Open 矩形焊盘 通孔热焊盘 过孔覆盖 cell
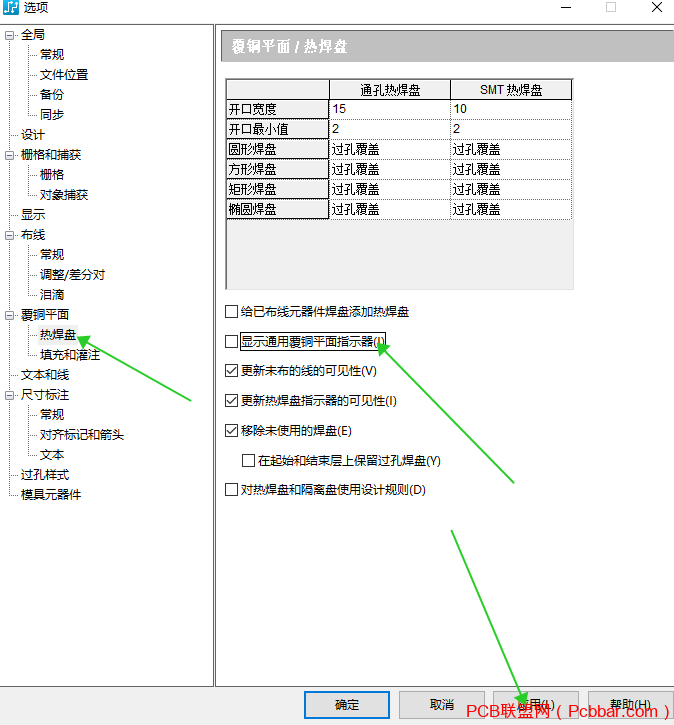The width and height of the screenshot is (674, 725). pyautogui.click(x=390, y=189)
